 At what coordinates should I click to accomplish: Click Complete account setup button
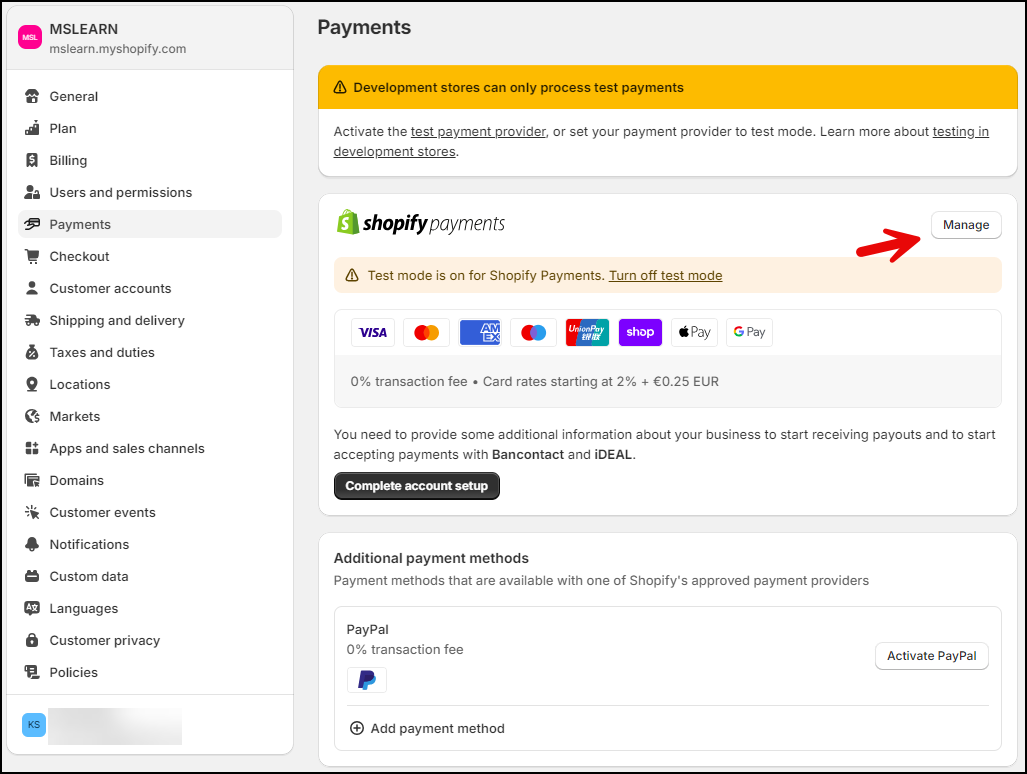pyautogui.click(x=417, y=486)
